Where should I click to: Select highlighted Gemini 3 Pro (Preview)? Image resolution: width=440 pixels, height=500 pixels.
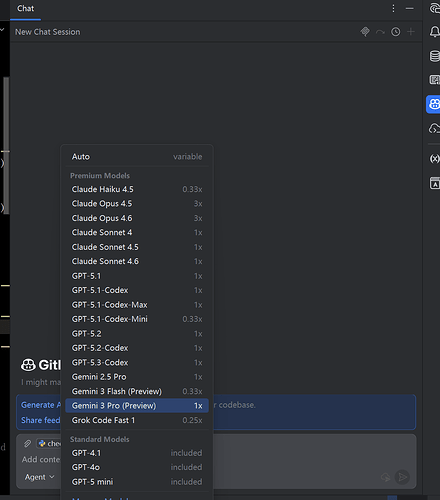[137, 406]
